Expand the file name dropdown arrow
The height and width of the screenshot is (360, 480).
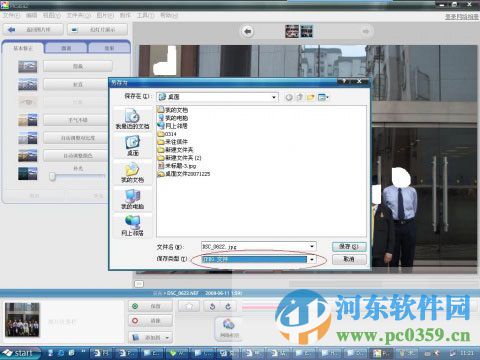click(312, 247)
